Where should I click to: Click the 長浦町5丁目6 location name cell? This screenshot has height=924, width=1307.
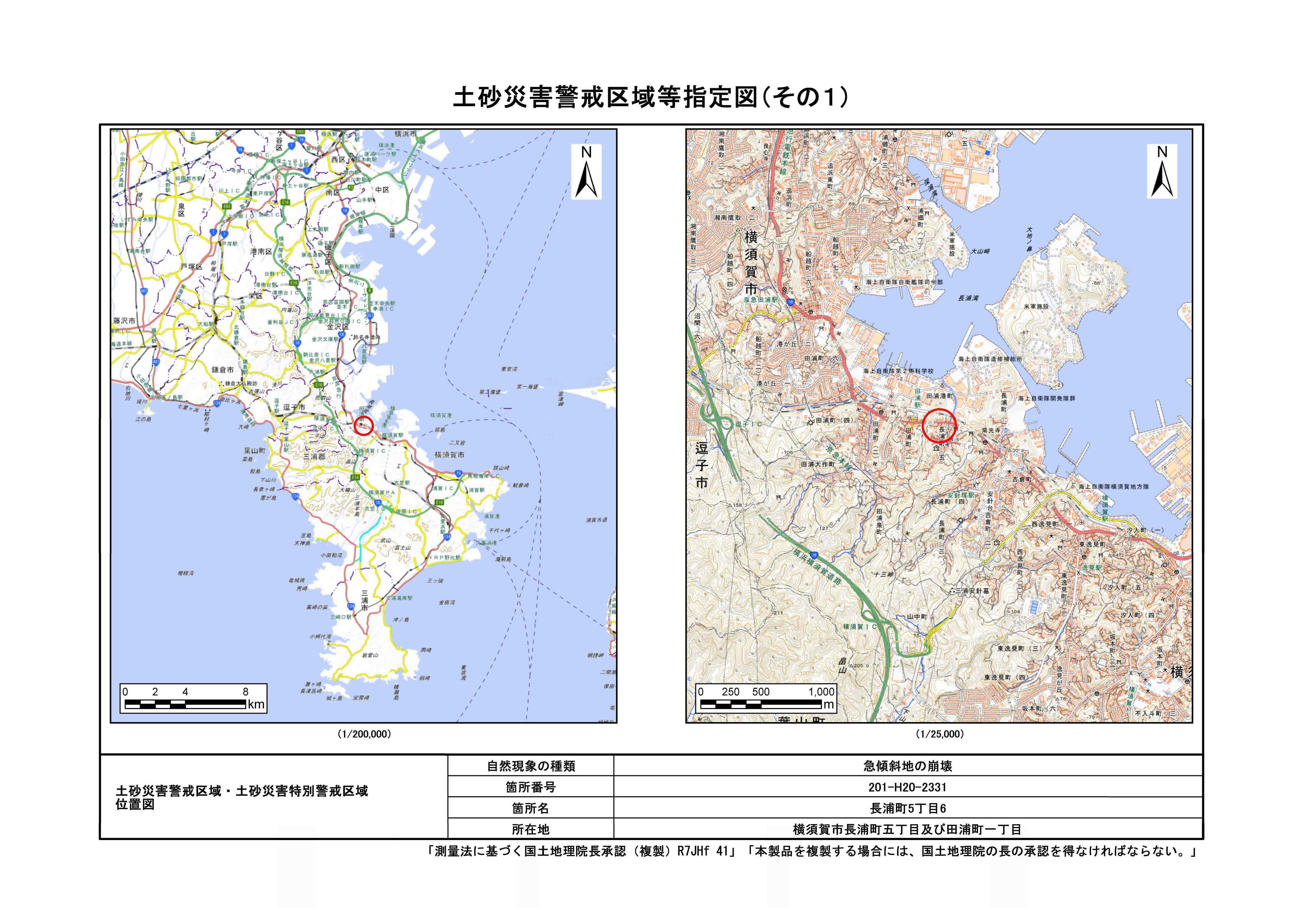pyautogui.click(x=907, y=808)
